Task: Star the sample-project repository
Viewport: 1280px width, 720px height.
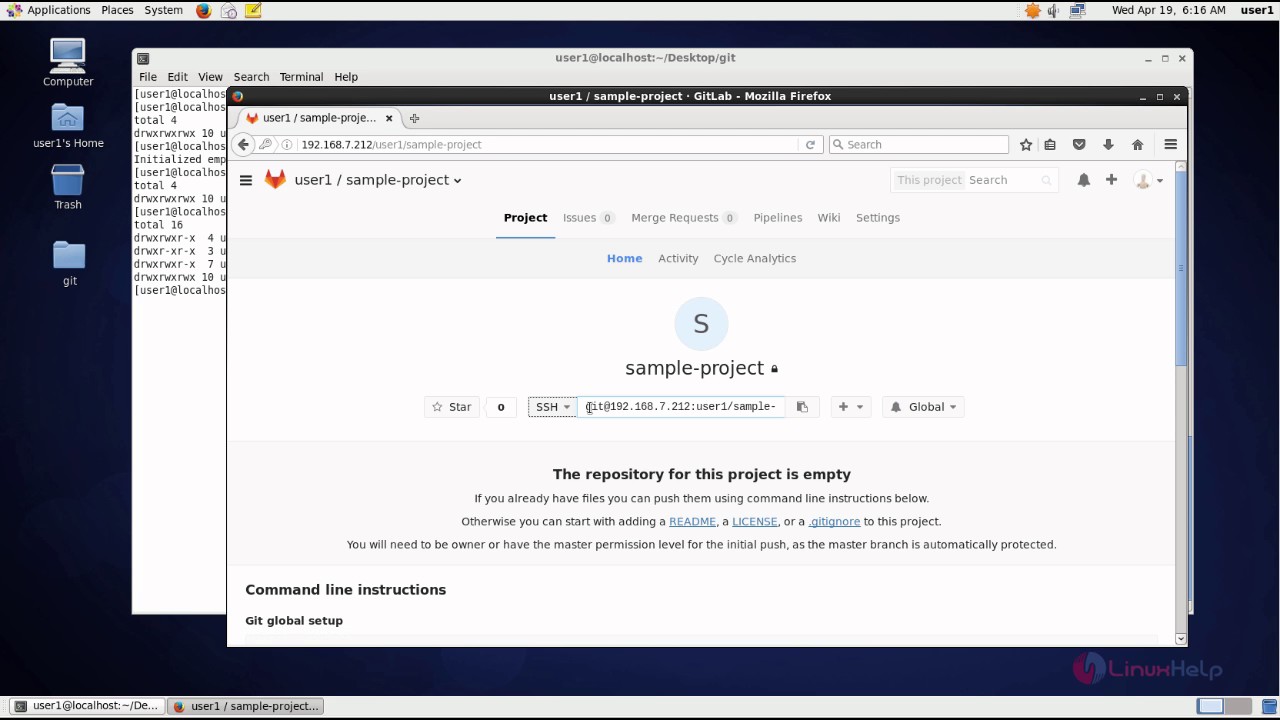Action: [x=452, y=407]
